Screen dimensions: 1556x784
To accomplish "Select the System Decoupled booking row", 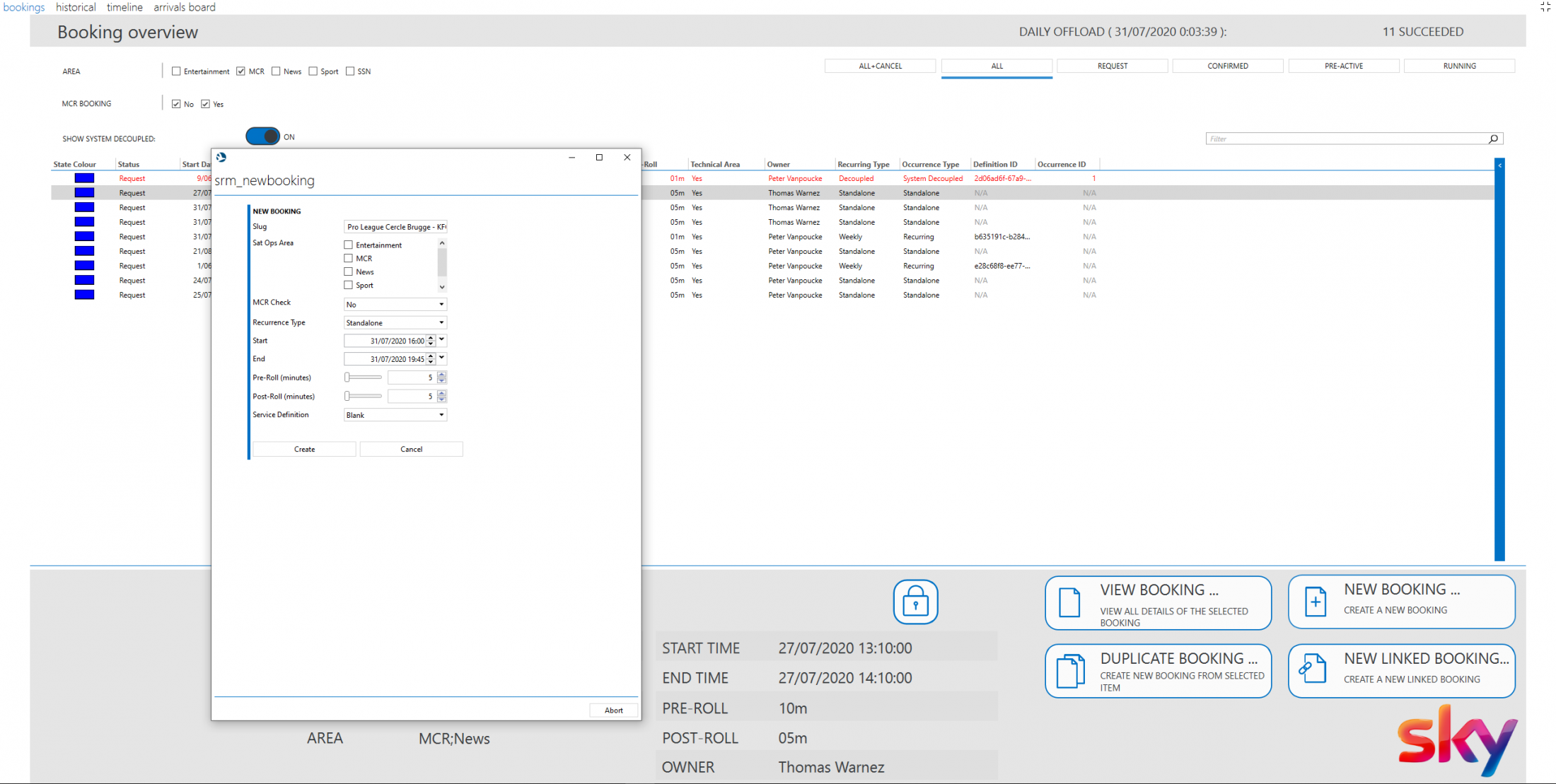I will click(x=772, y=178).
